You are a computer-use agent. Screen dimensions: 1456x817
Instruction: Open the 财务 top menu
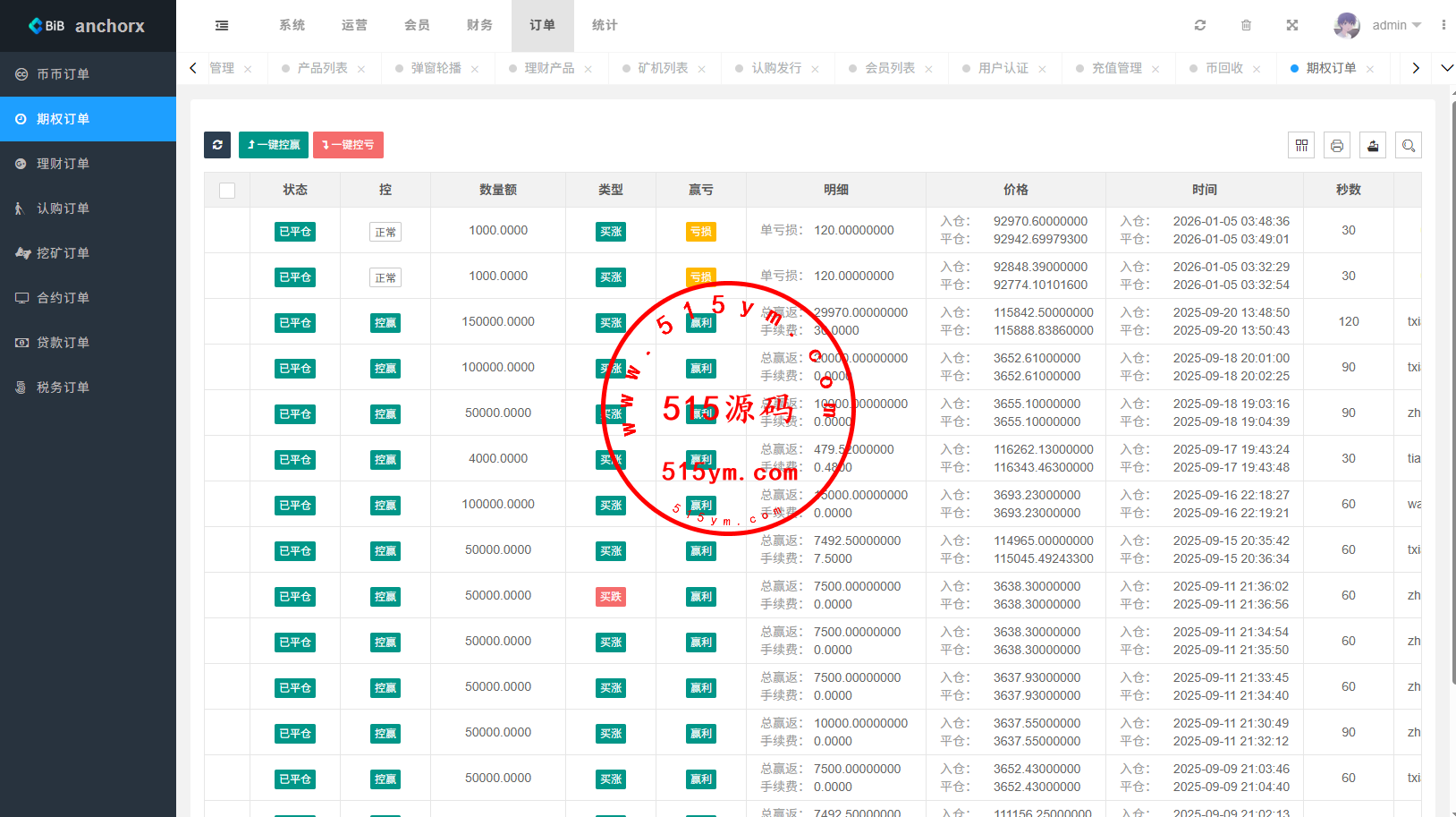(x=479, y=25)
